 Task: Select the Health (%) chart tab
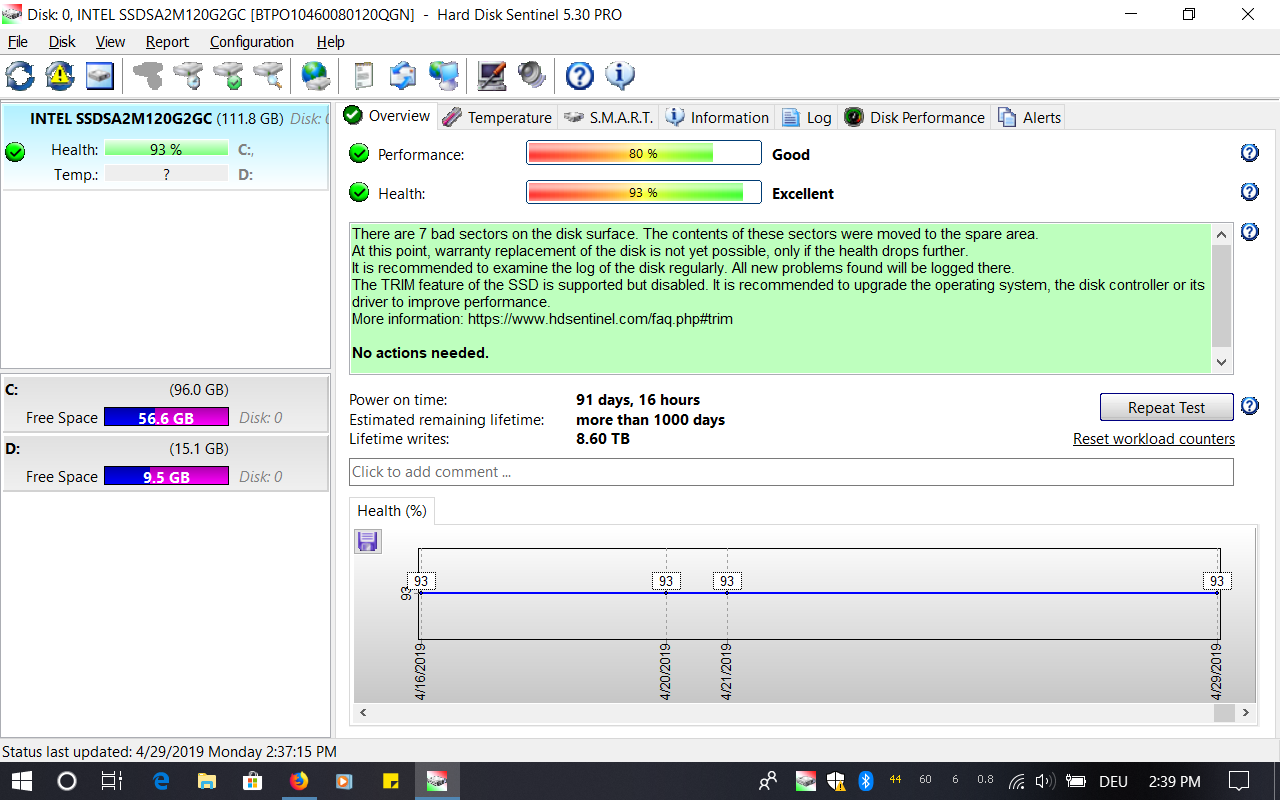click(392, 511)
